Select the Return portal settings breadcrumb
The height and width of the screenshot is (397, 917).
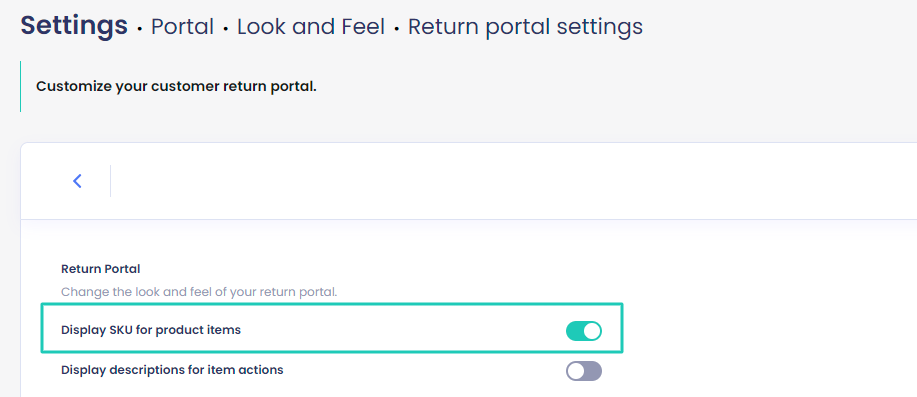click(x=525, y=27)
